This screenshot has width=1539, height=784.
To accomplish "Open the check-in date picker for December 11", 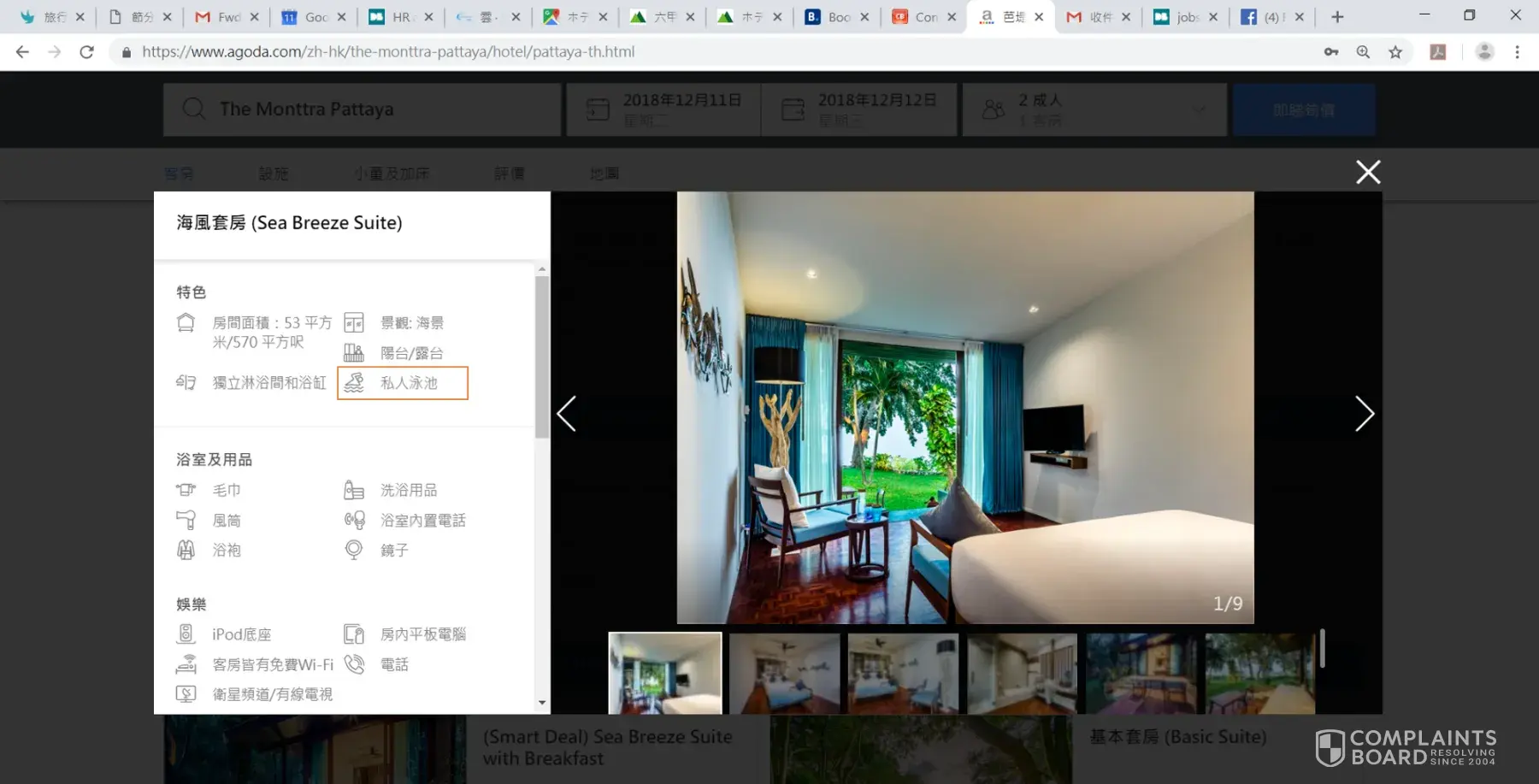I will pos(663,109).
